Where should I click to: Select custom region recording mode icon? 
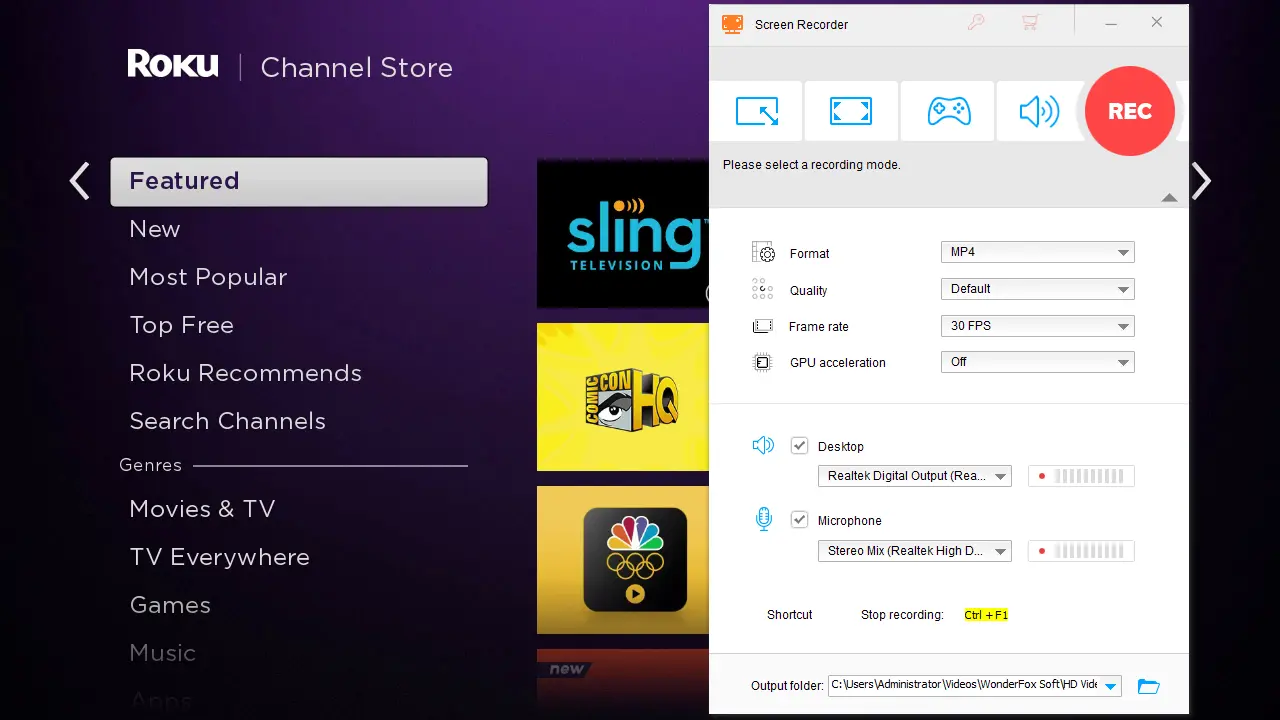point(756,111)
